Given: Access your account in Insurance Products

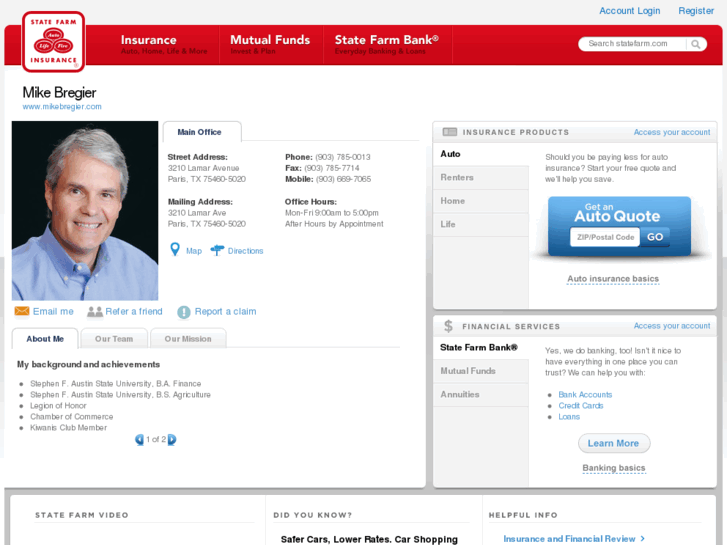Looking at the screenshot, I should (x=672, y=132).
